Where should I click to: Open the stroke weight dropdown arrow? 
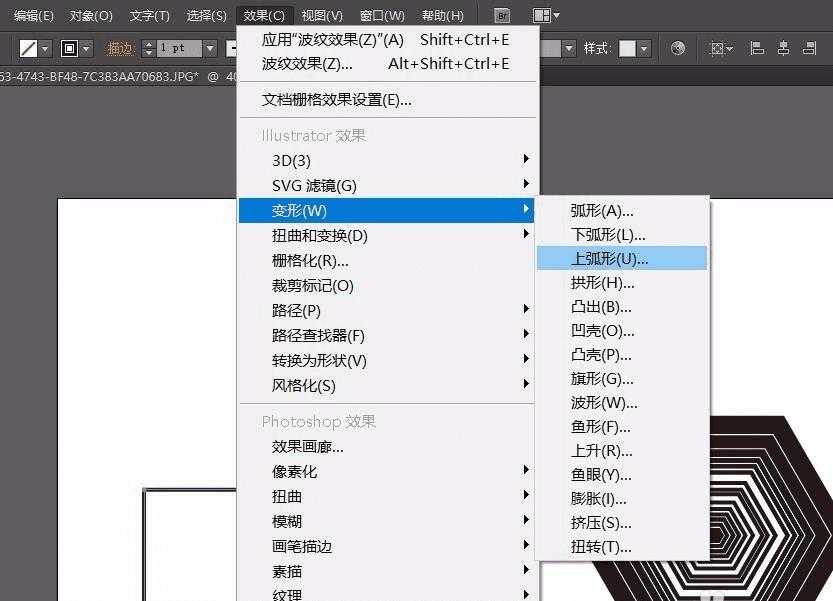208,47
